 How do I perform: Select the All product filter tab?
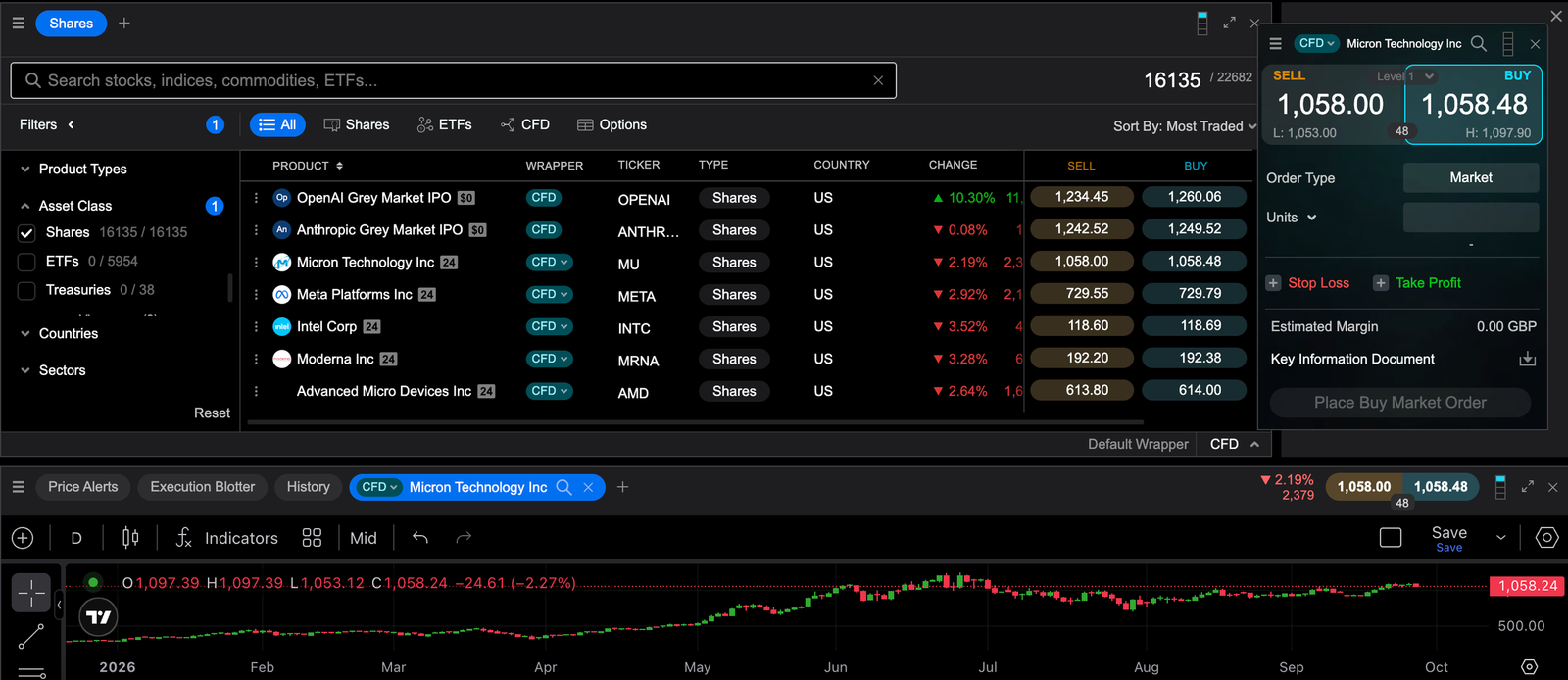click(x=277, y=124)
